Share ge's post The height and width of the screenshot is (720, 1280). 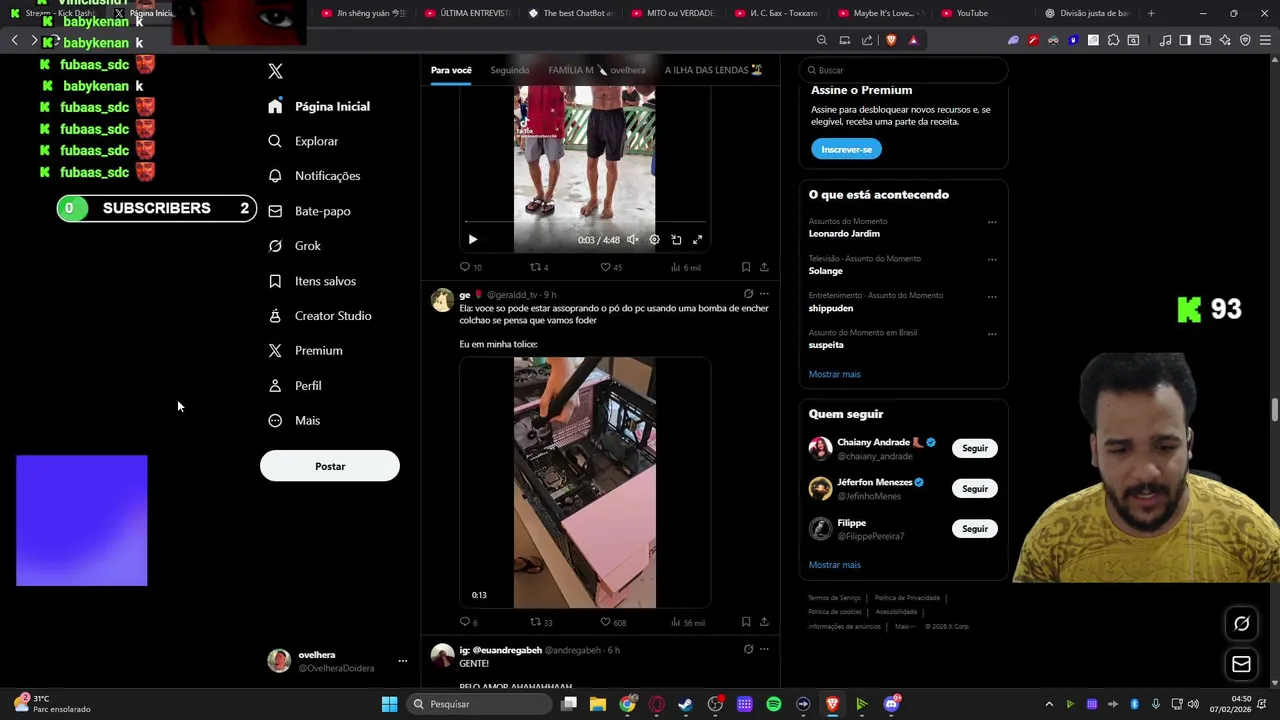pos(764,622)
